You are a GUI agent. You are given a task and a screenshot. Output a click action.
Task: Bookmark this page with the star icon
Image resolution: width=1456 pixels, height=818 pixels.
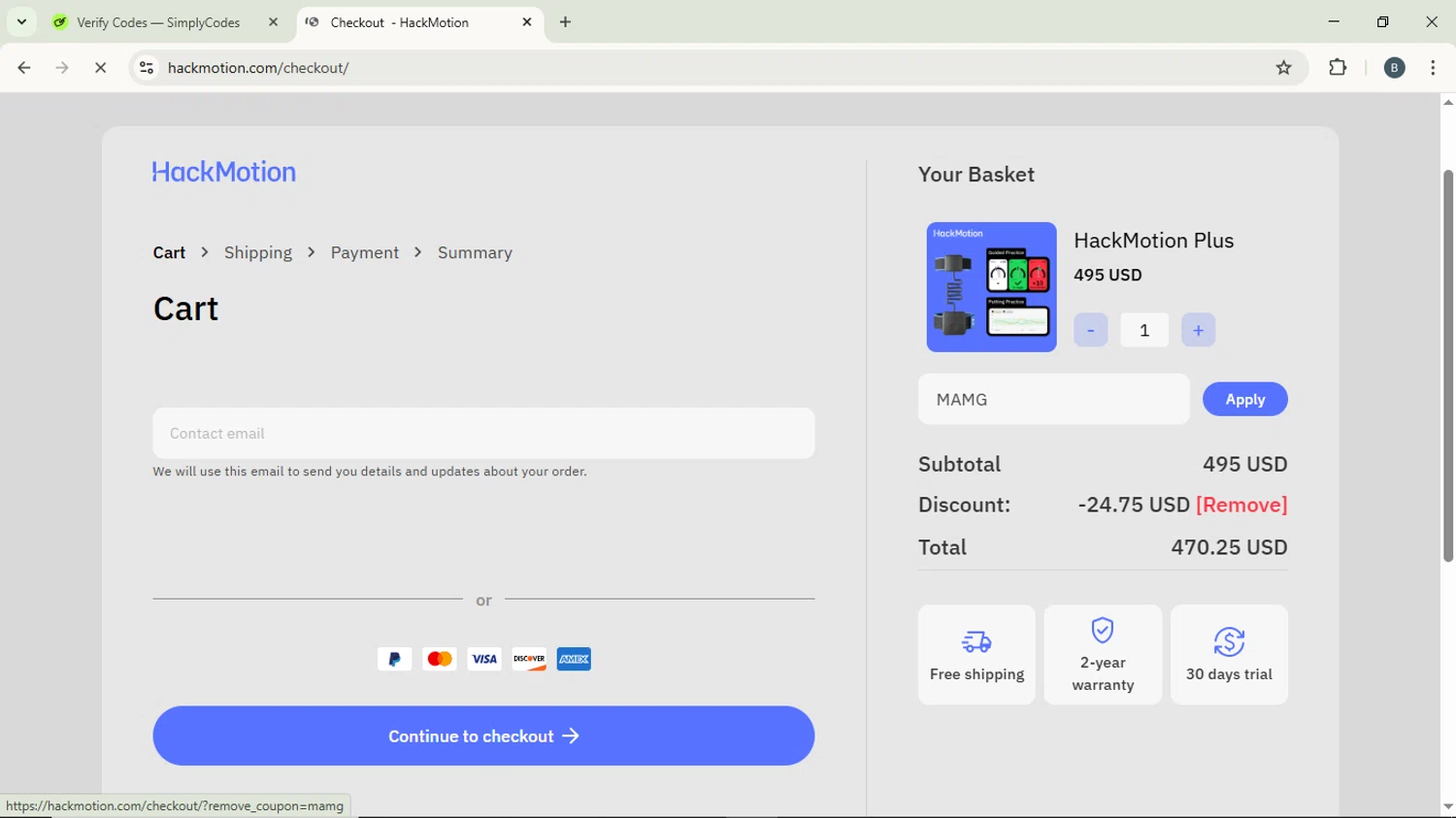(x=1284, y=68)
